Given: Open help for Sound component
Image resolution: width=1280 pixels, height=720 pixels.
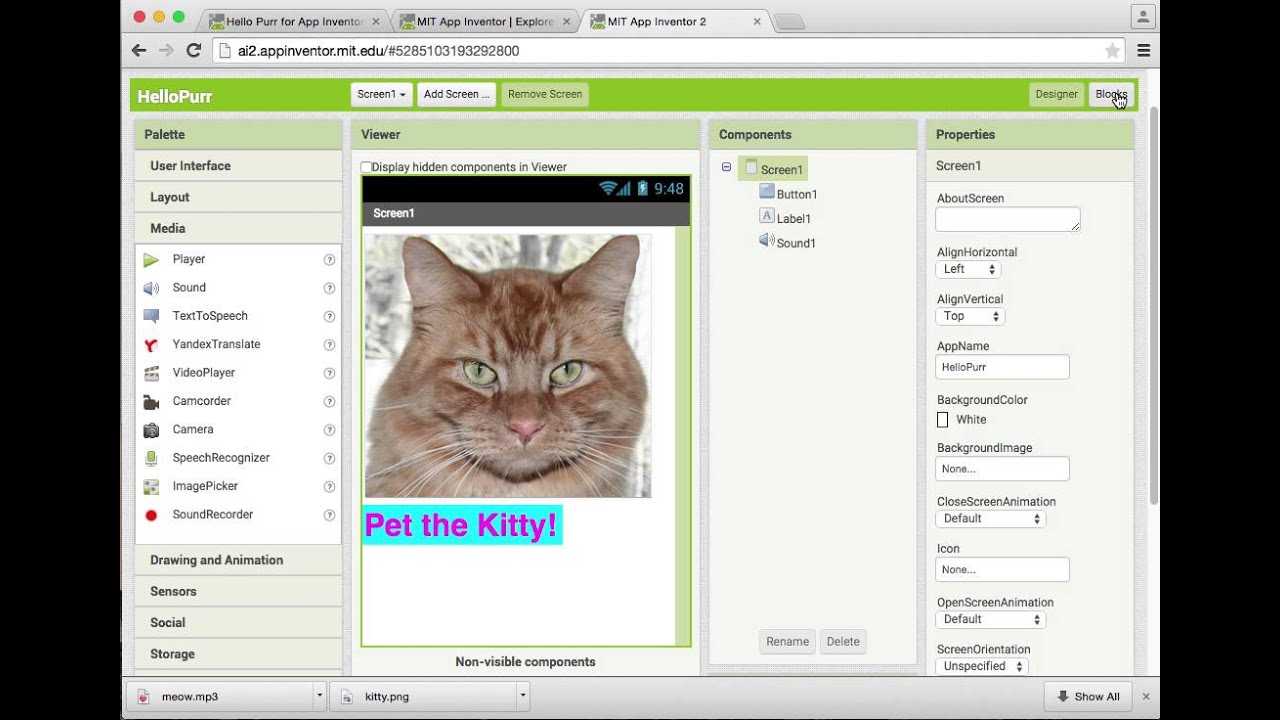Looking at the screenshot, I should (x=329, y=288).
